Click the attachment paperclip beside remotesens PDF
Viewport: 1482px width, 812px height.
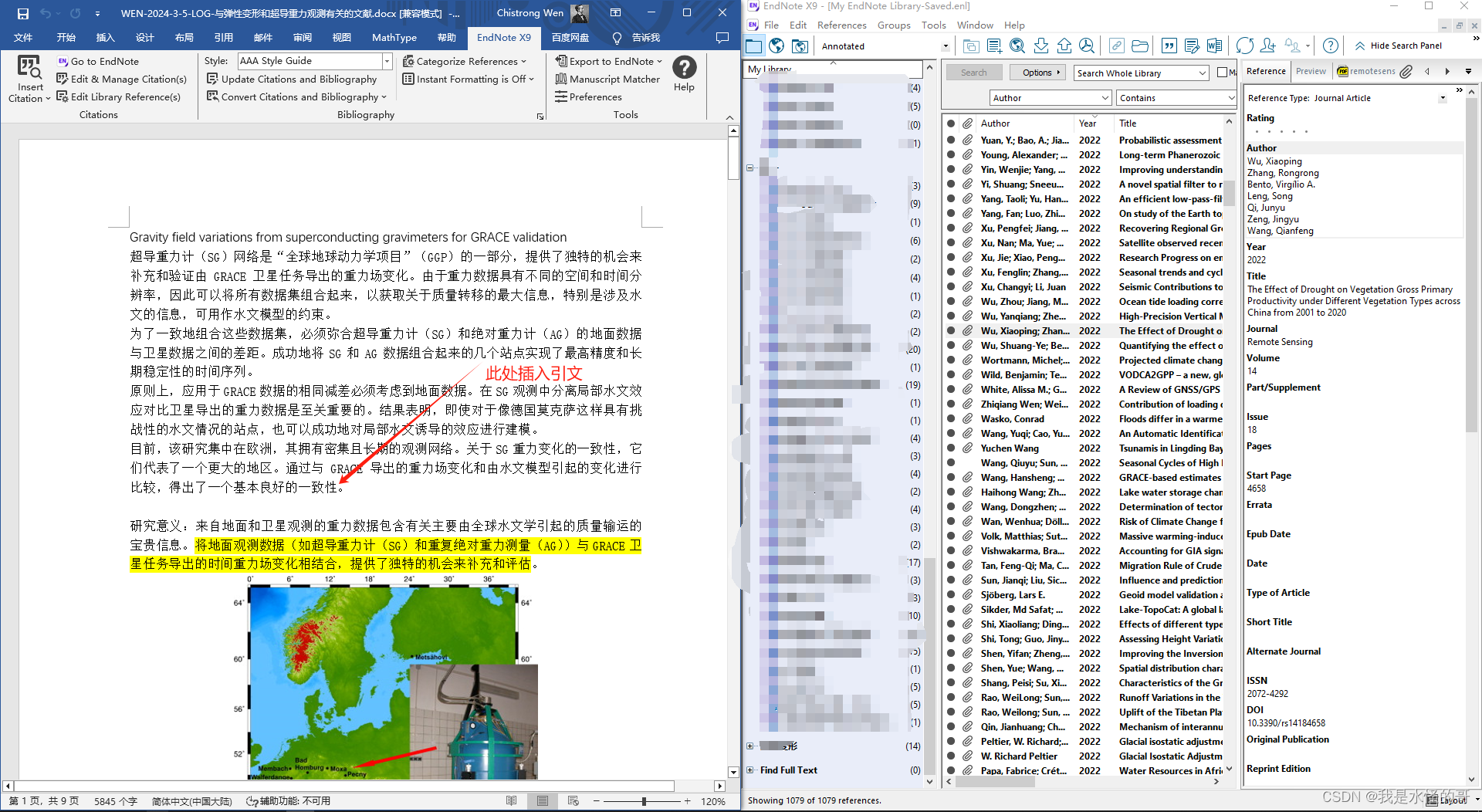point(1406,72)
